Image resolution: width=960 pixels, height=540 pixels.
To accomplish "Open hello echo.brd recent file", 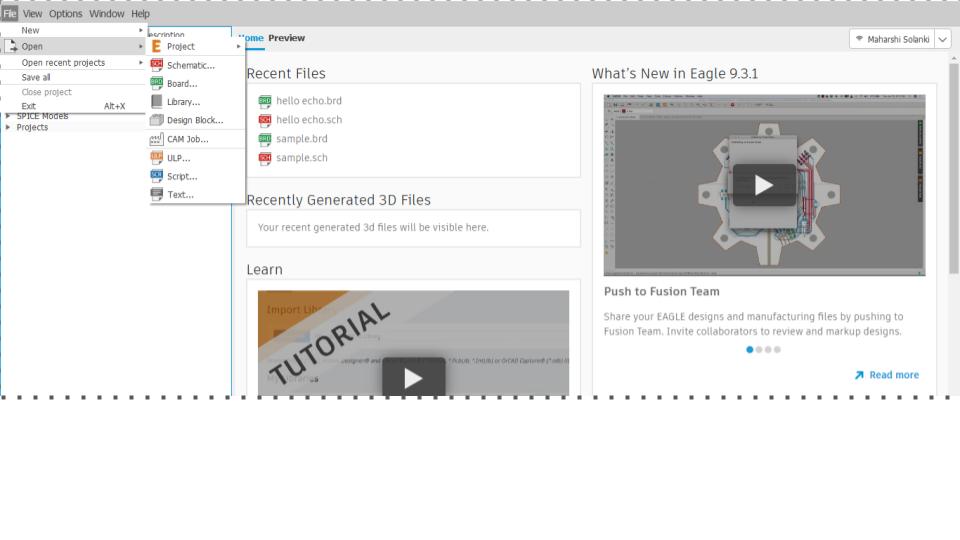I will [x=309, y=100].
